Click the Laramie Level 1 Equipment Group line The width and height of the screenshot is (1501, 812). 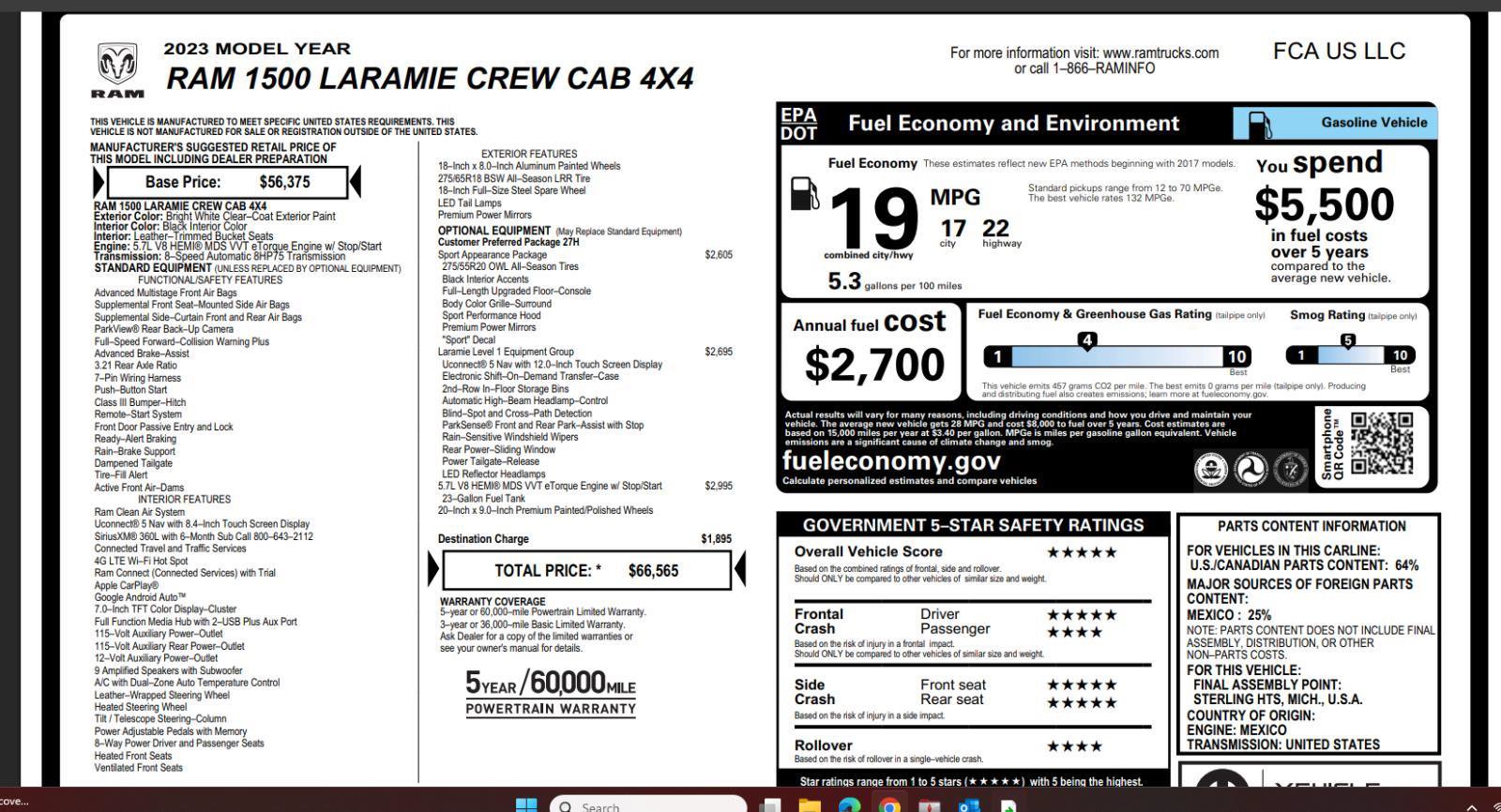tap(584, 352)
